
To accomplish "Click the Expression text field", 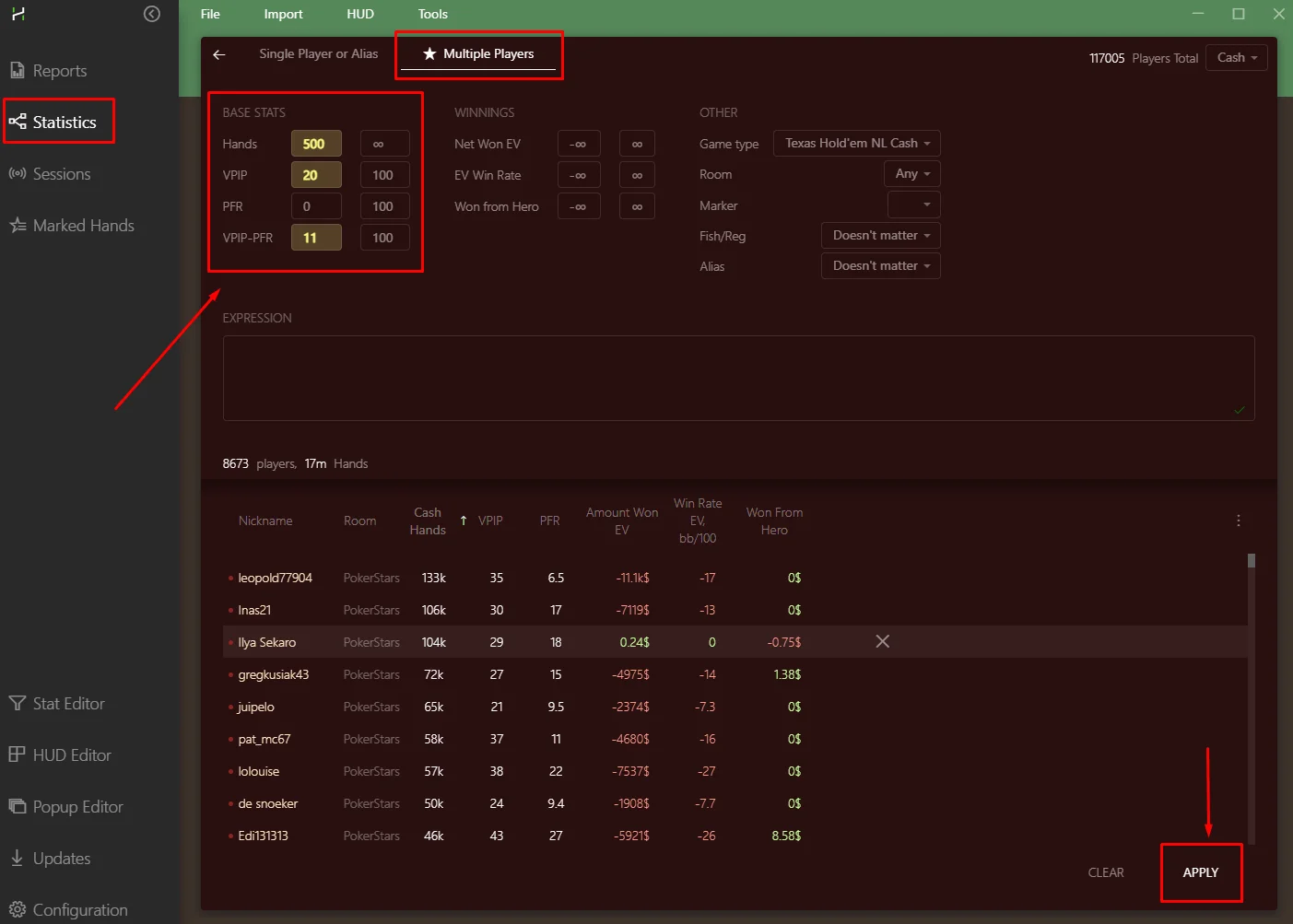I will coord(737,378).
